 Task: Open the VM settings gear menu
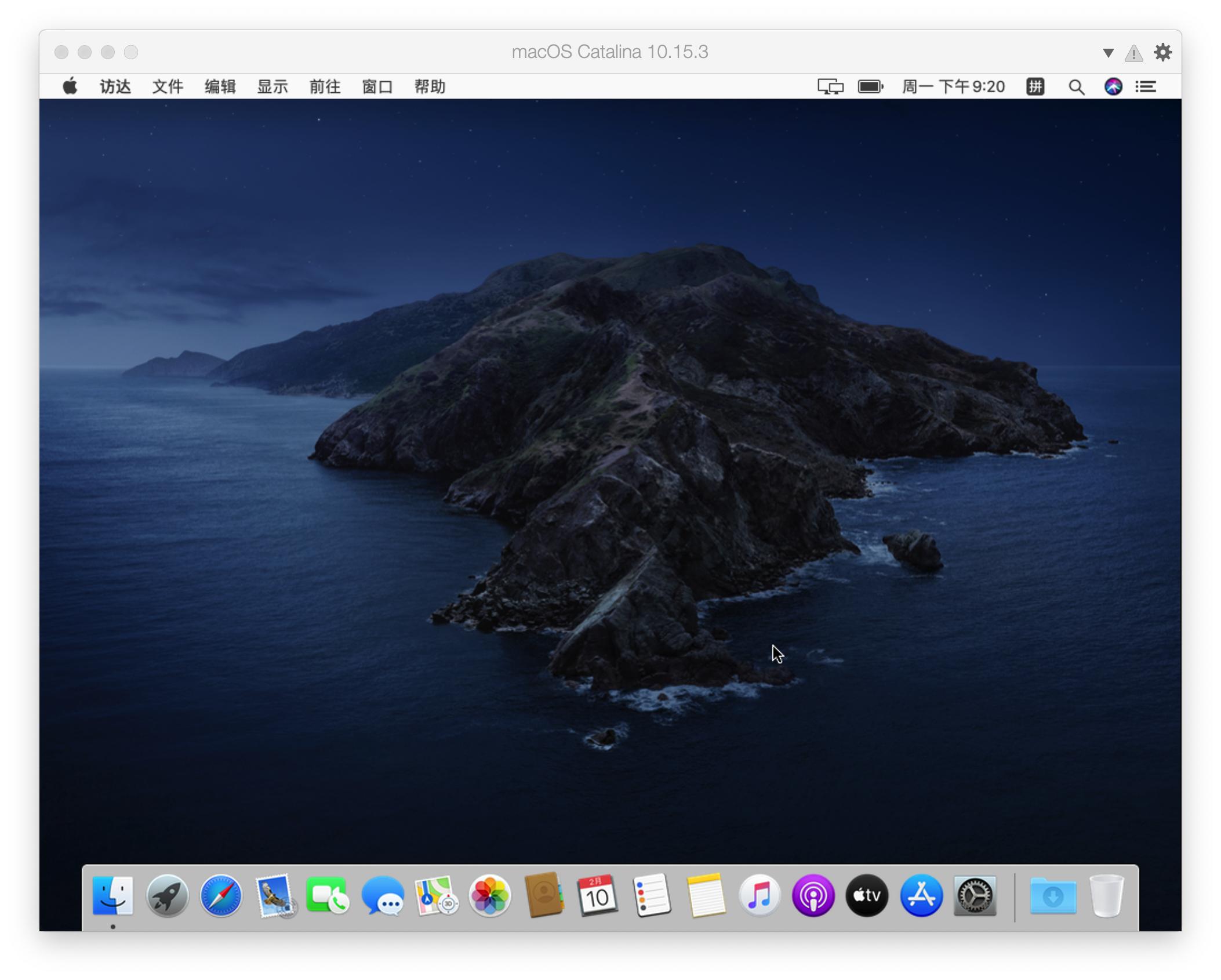(x=1162, y=53)
